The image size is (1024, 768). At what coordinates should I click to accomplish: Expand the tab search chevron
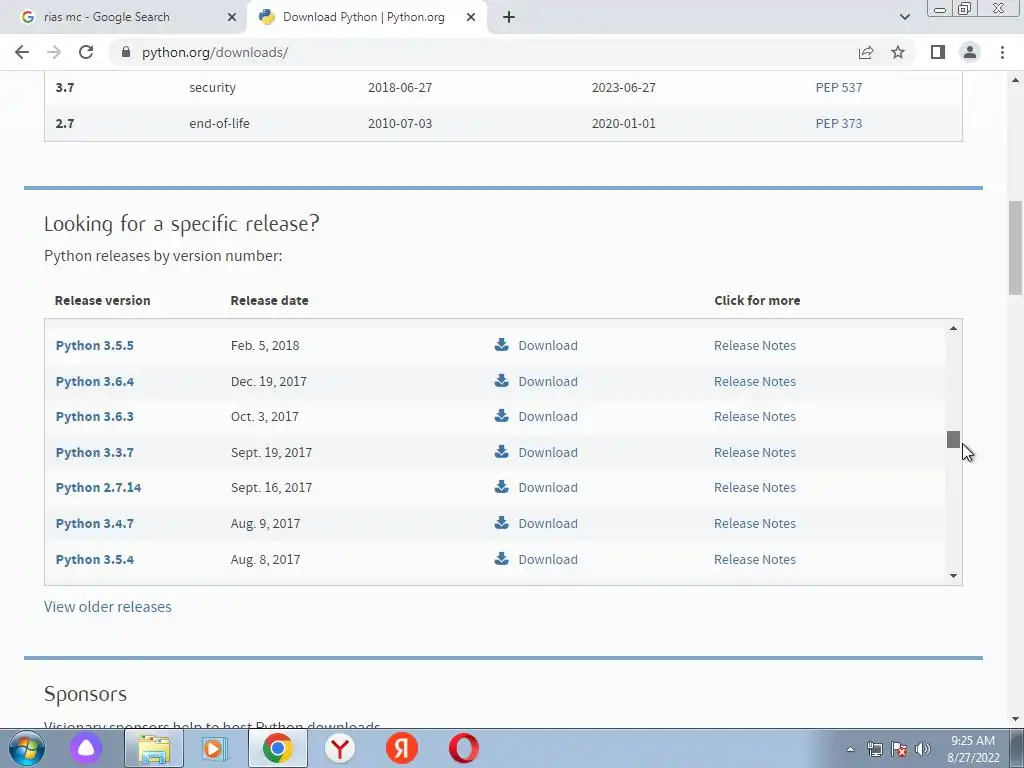(x=904, y=17)
